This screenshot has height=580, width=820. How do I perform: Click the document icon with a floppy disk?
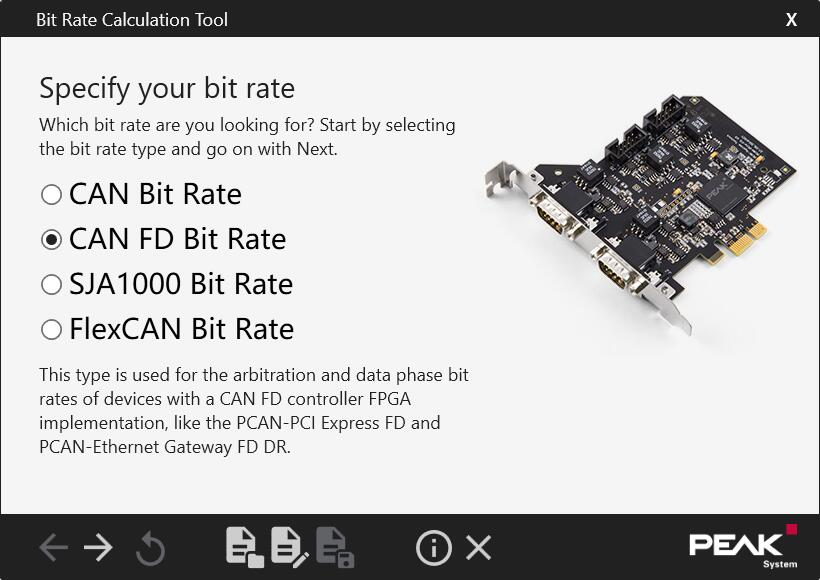[335, 548]
